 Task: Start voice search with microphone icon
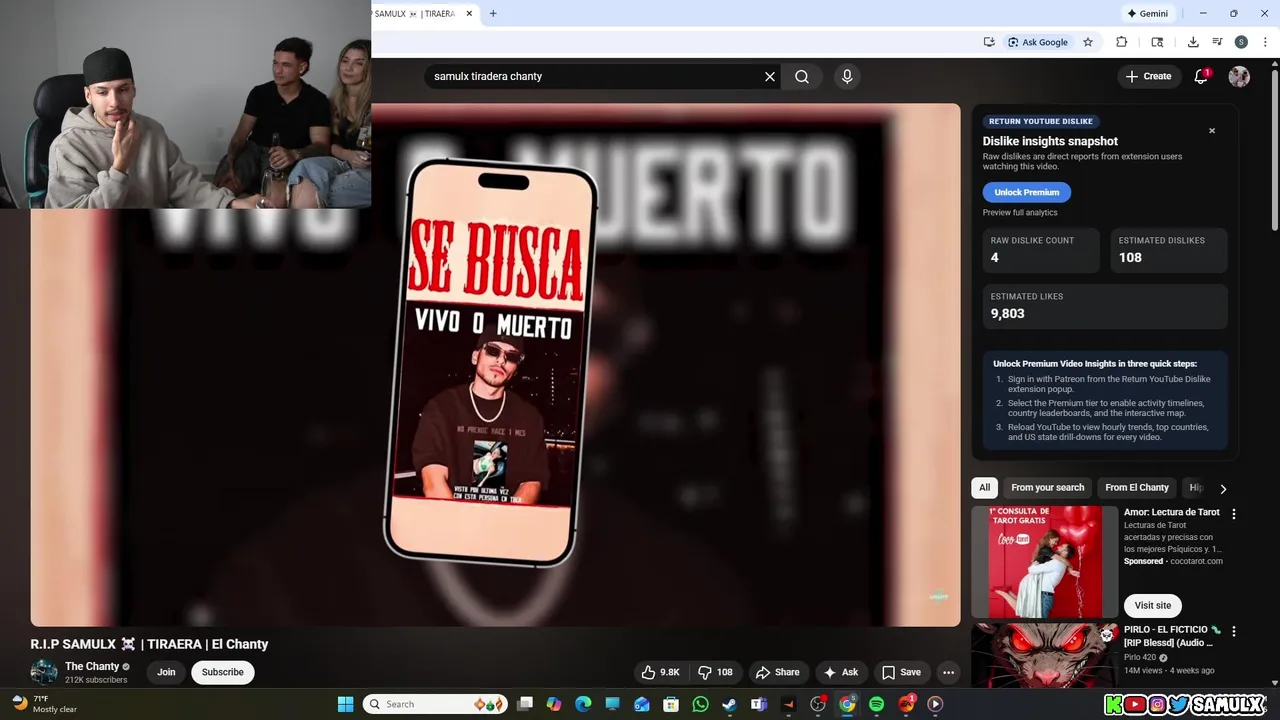click(847, 76)
